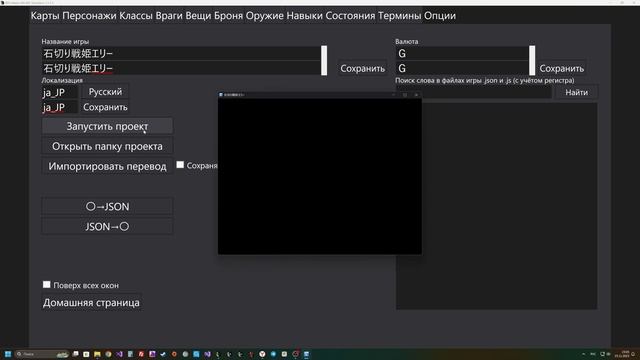640x360 pixels.
Task: Click the ○→JSON export button
Action: pos(107,207)
